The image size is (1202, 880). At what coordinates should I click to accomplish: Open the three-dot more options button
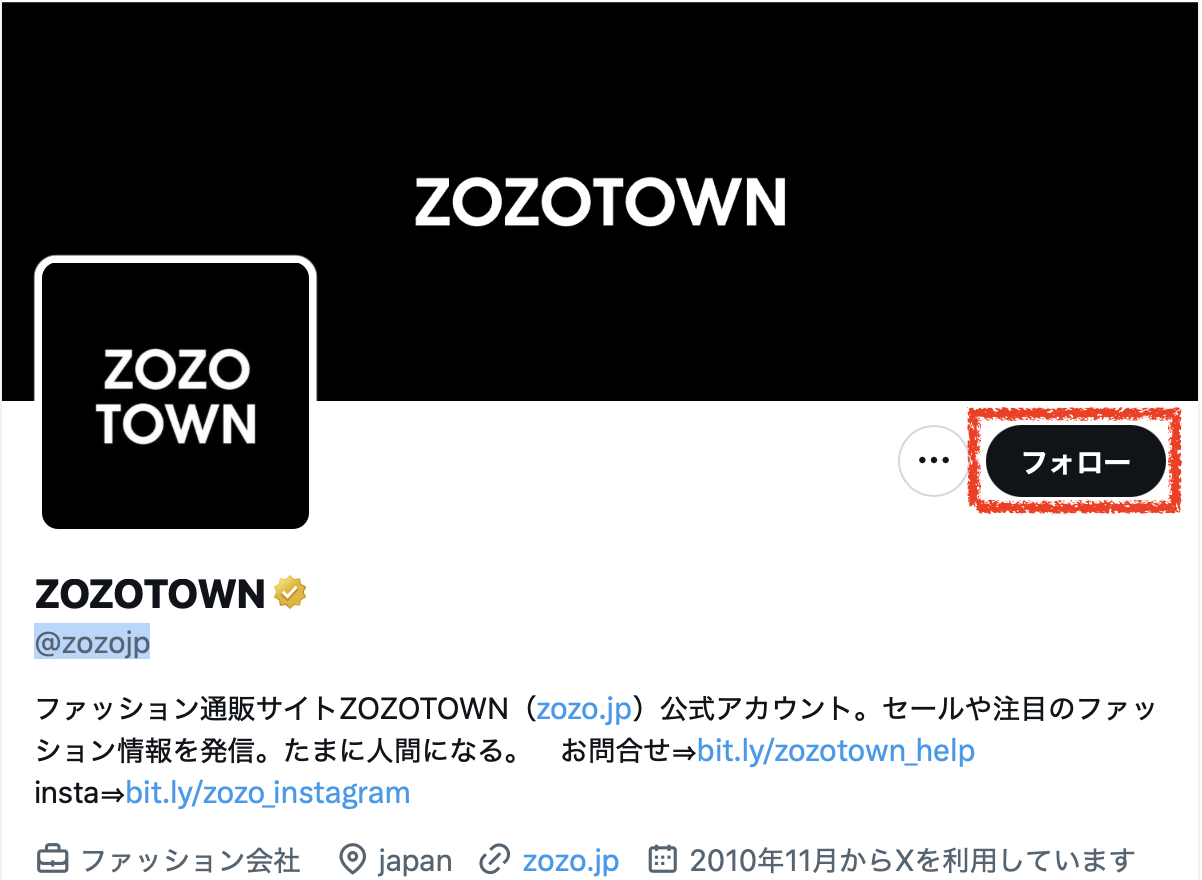pos(933,461)
